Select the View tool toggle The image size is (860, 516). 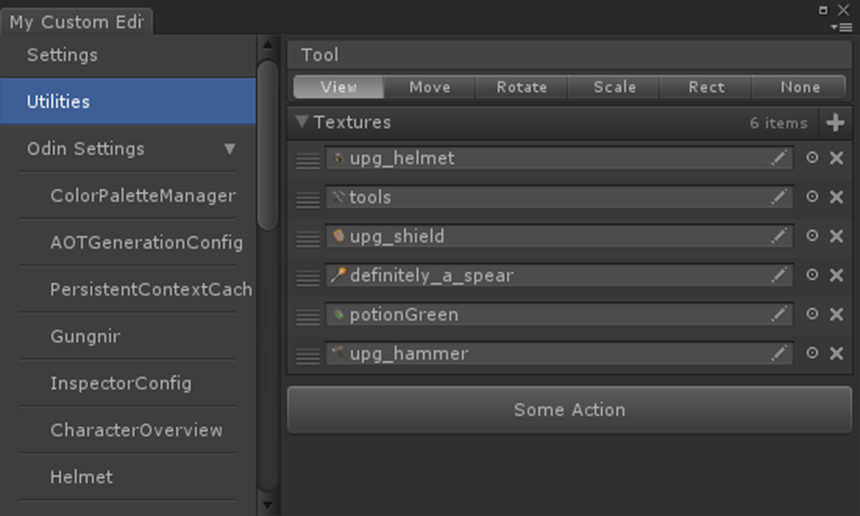(338, 87)
